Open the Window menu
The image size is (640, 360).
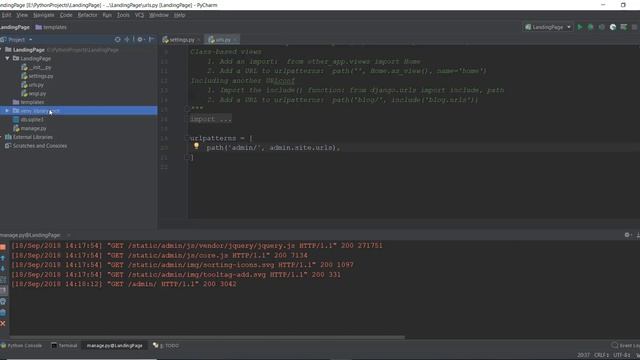(x=159, y=15)
